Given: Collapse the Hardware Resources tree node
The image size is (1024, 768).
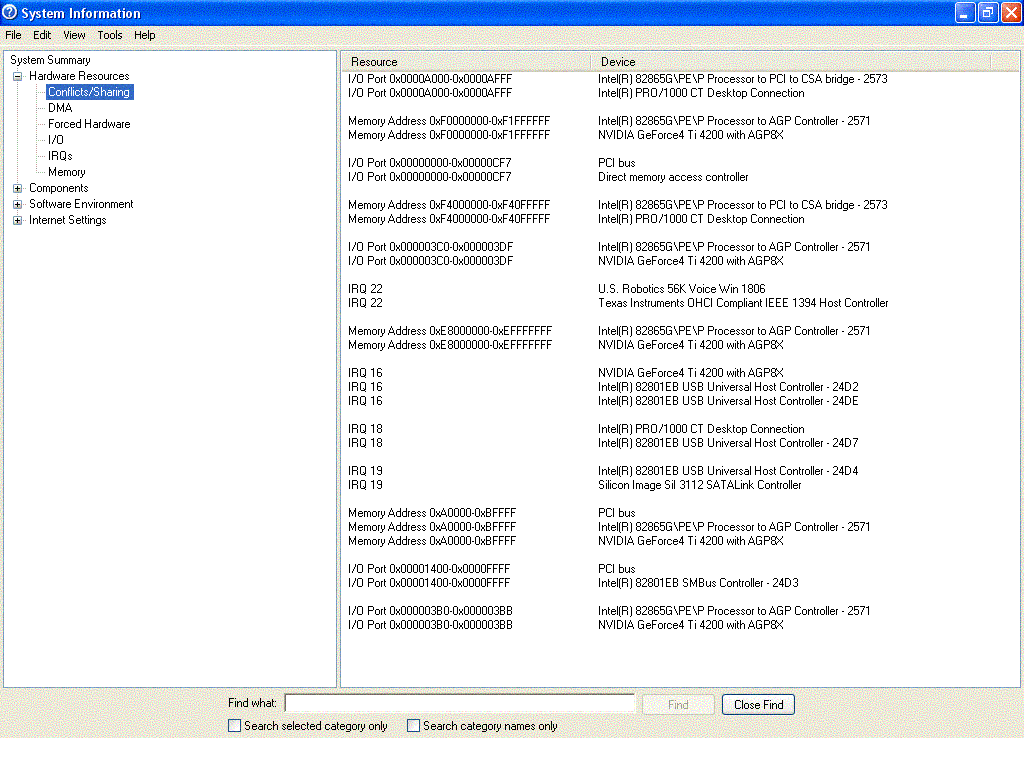Looking at the screenshot, I should click(18, 76).
